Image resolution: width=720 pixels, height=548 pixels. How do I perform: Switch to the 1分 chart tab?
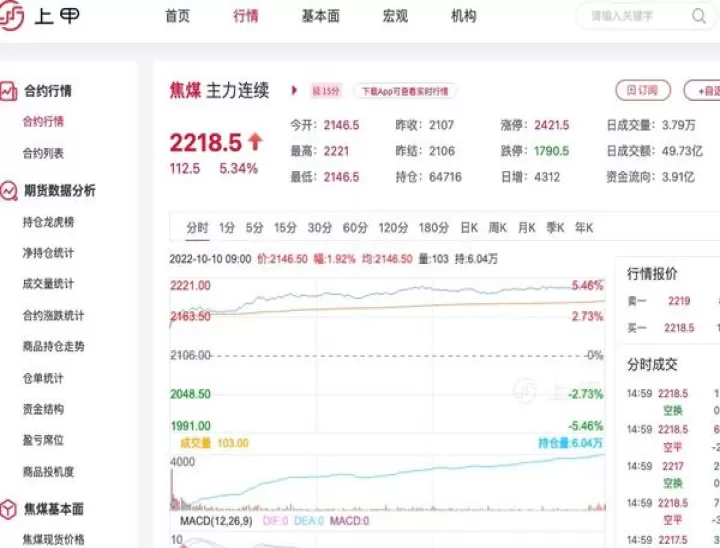pyautogui.click(x=227, y=228)
